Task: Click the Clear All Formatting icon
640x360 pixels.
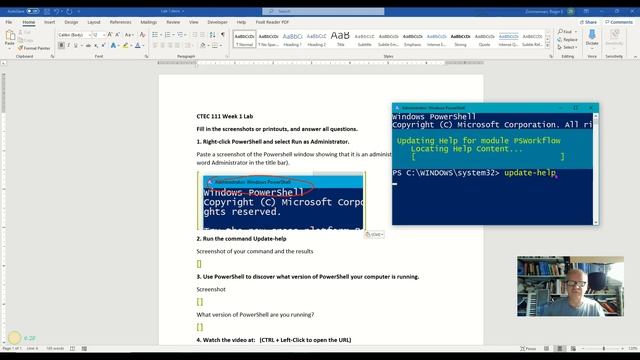Action: point(142,35)
